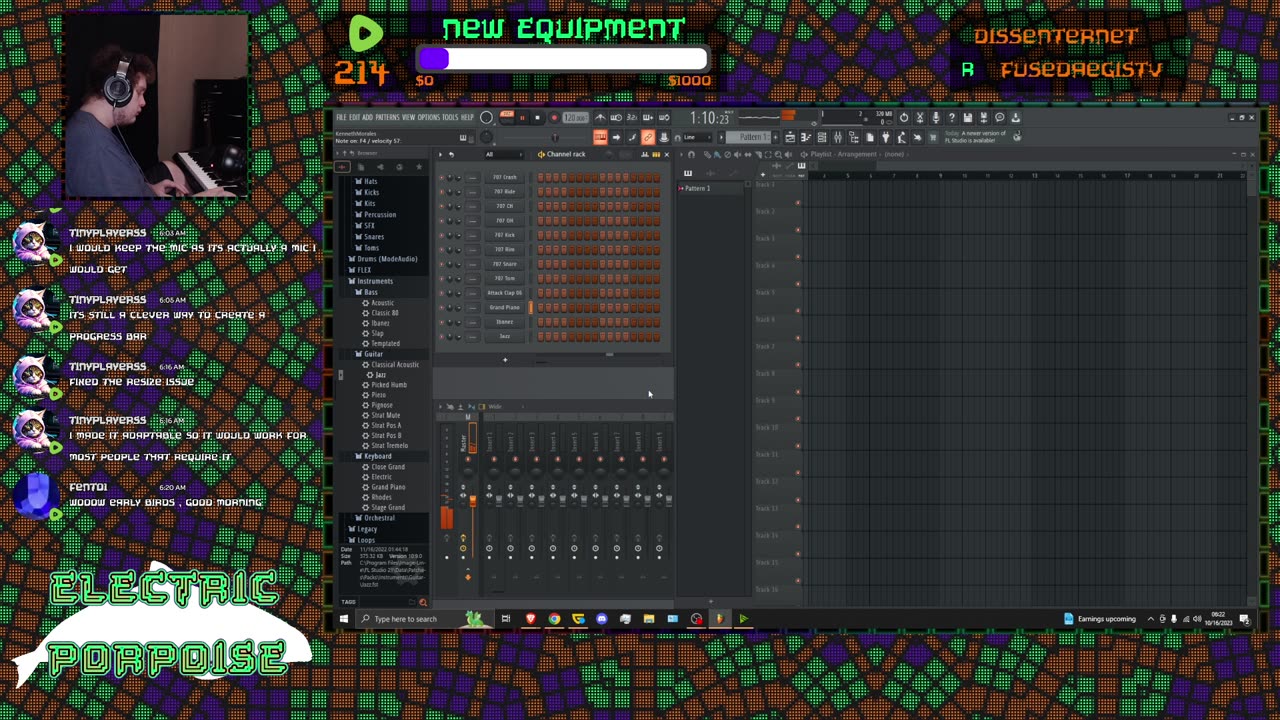This screenshot has width=1280, height=720.
Task: Add a channel with the plus button
Action: (505, 360)
